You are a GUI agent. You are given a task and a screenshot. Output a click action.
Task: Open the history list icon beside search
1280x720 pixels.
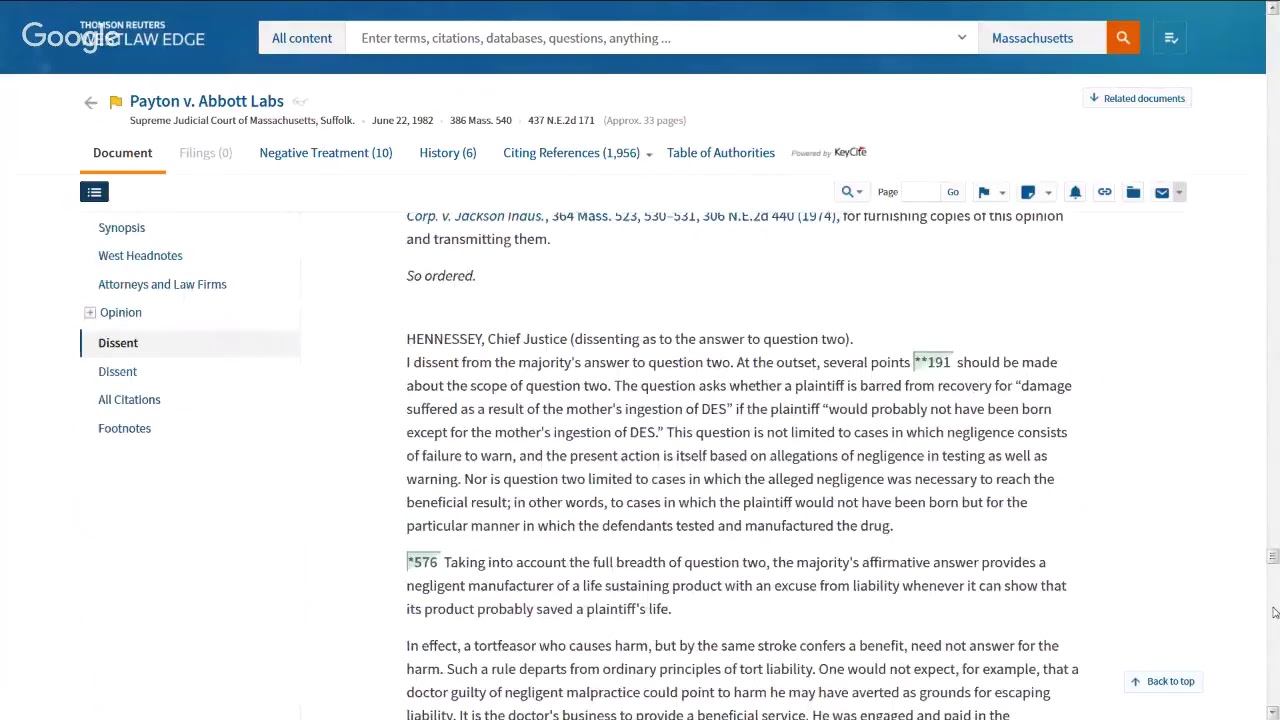[x=1171, y=38]
